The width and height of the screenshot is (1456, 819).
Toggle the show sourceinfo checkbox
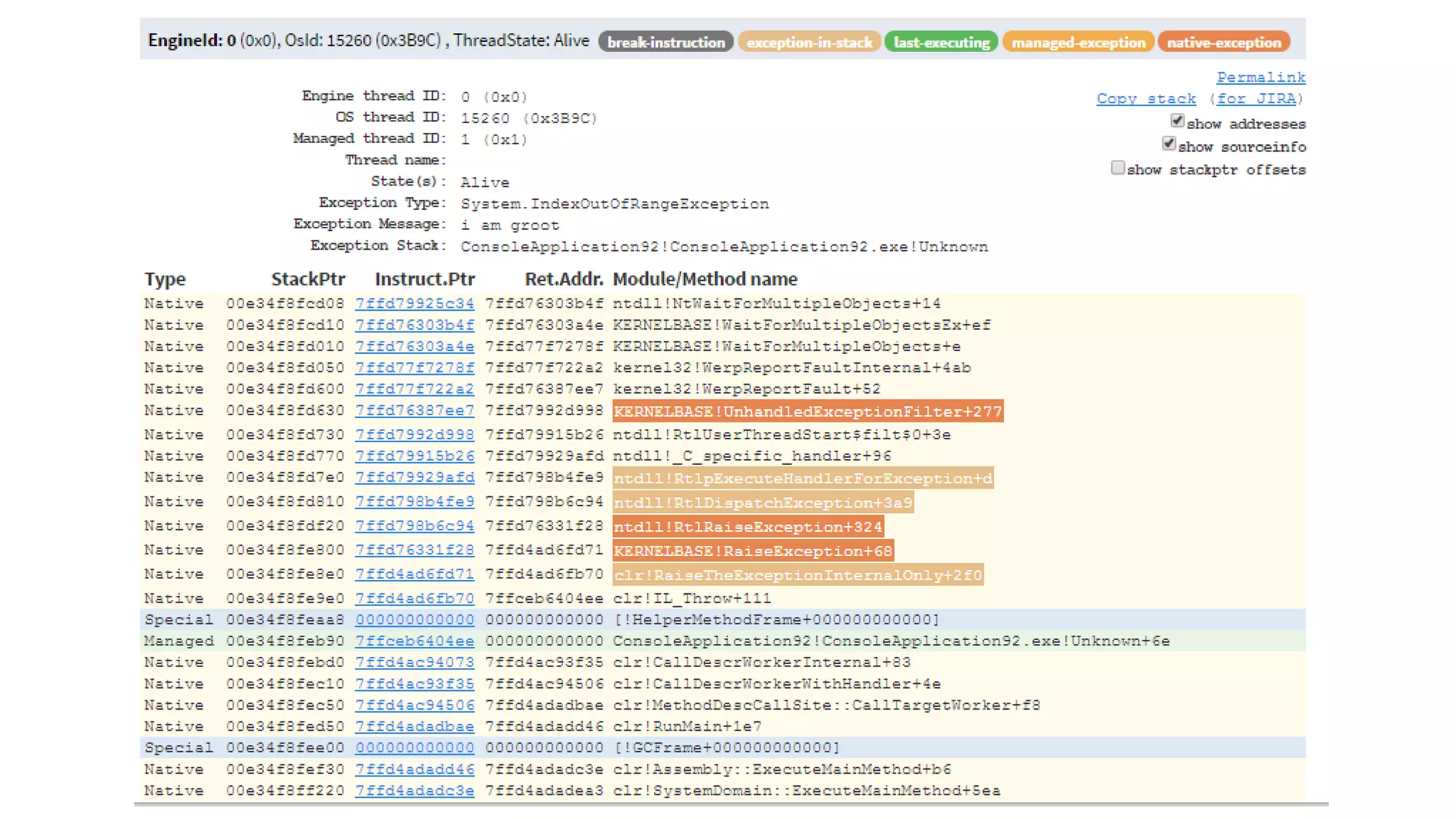1169,144
